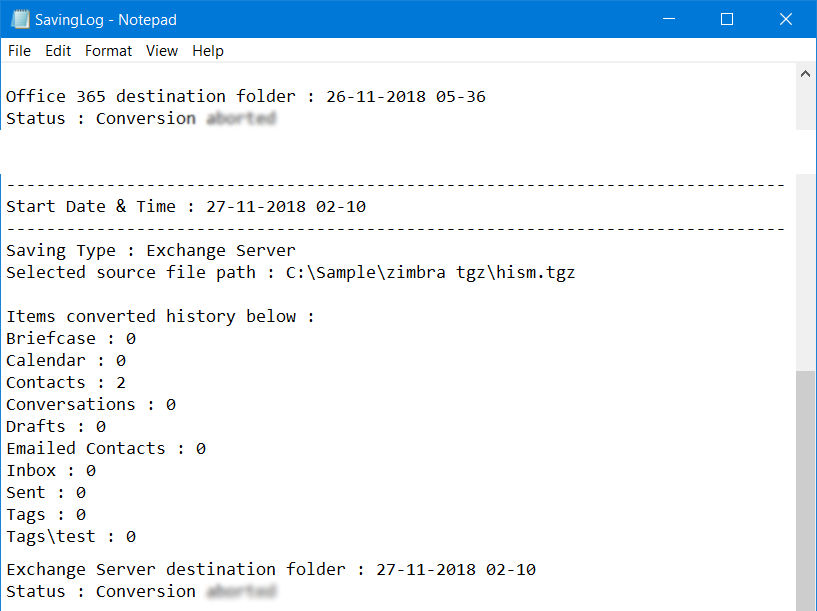Click the 'Contacts : 2' line

point(66,382)
